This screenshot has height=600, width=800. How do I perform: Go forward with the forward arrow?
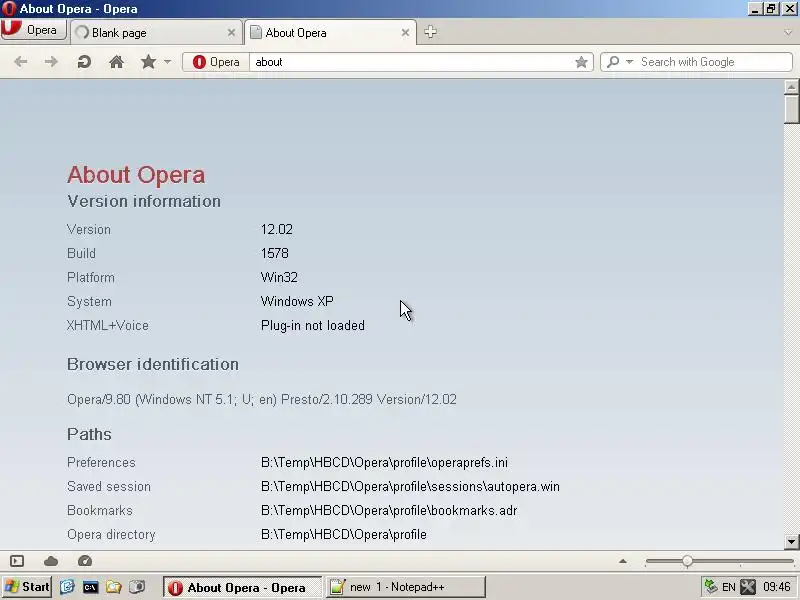[51, 62]
